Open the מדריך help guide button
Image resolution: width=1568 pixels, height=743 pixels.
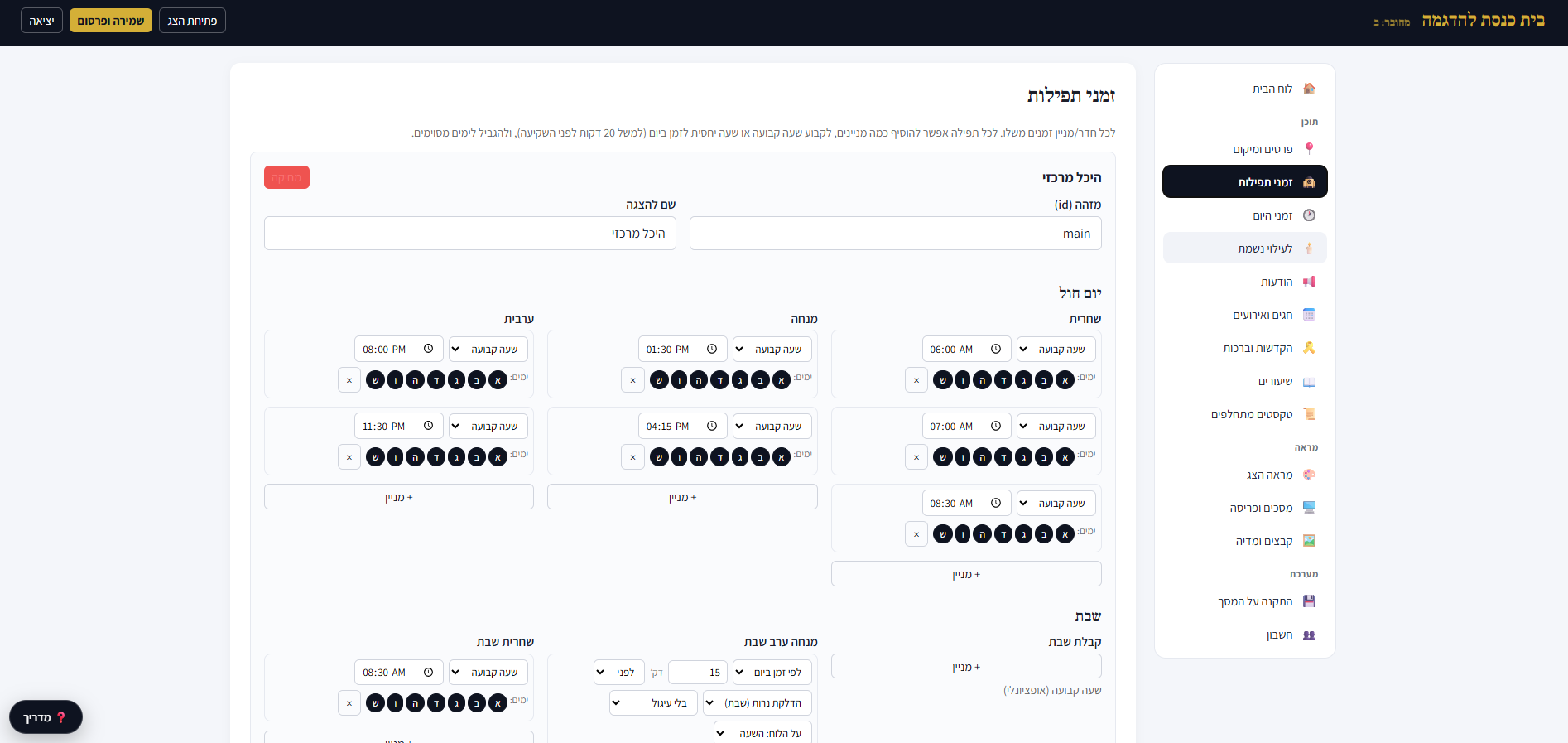46,717
